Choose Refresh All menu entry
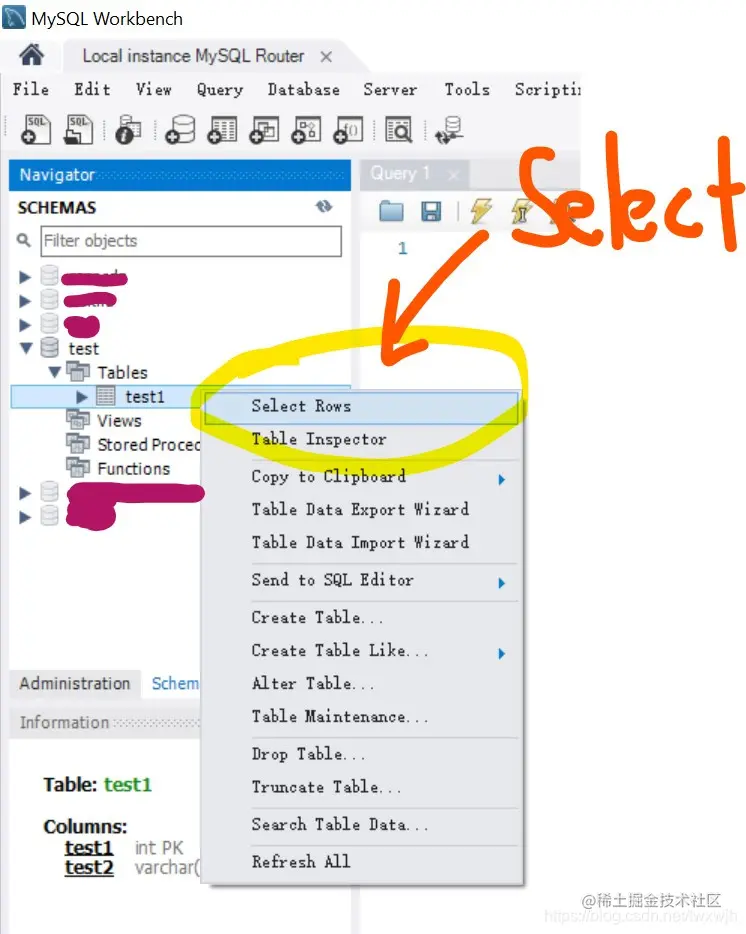 coord(361,862)
